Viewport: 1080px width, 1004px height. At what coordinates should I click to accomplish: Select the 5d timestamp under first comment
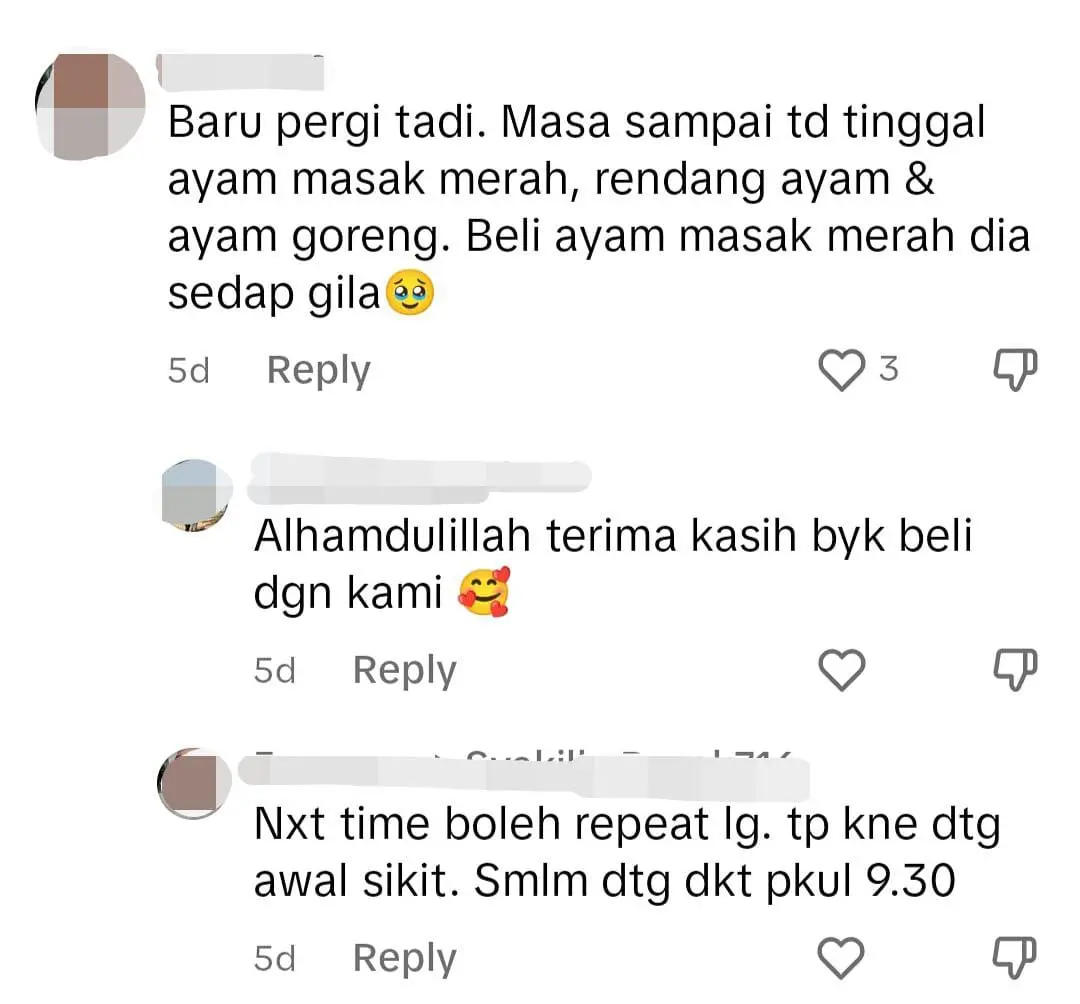[188, 370]
